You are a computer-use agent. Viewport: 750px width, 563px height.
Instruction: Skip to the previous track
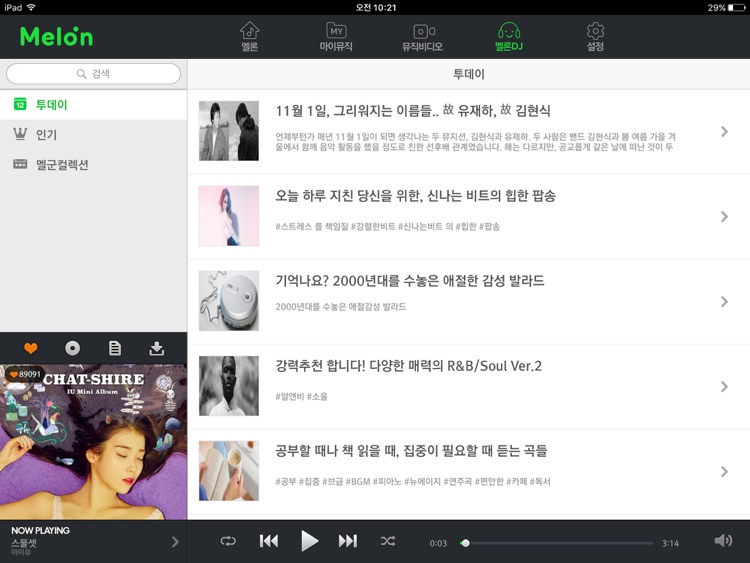tap(269, 541)
